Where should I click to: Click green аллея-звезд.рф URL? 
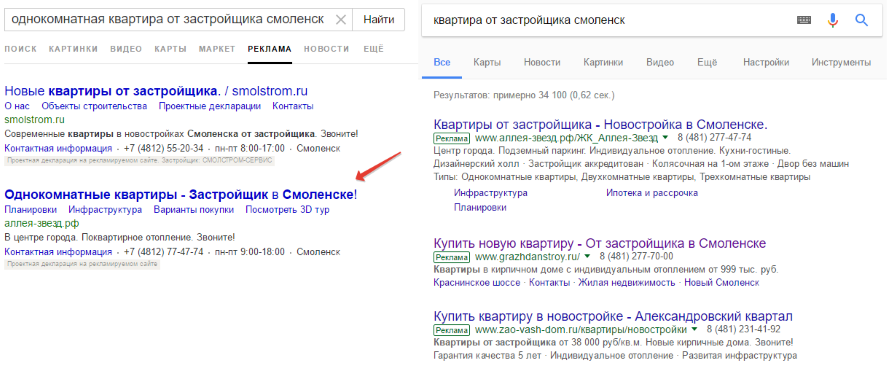(42, 224)
